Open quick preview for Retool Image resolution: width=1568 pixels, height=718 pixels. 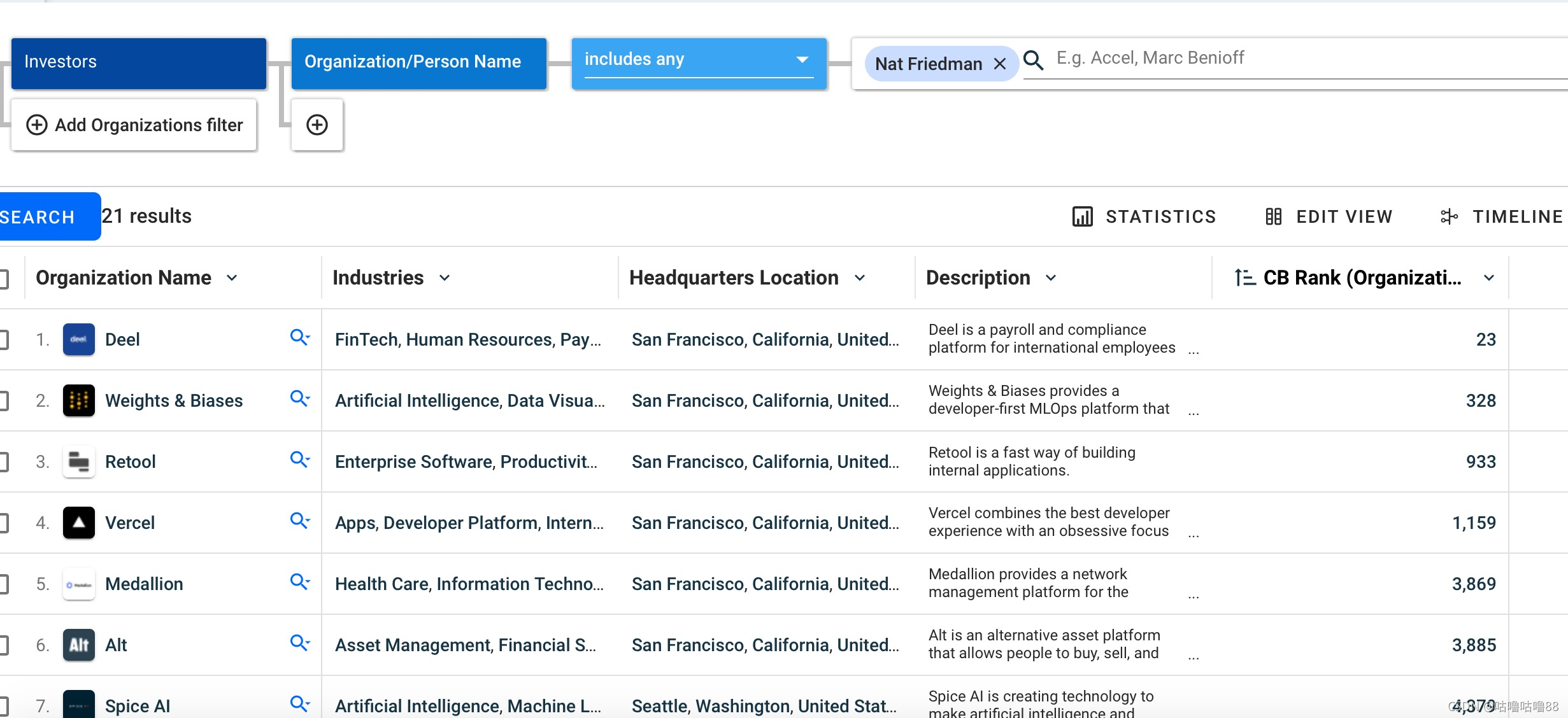[x=299, y=459]
